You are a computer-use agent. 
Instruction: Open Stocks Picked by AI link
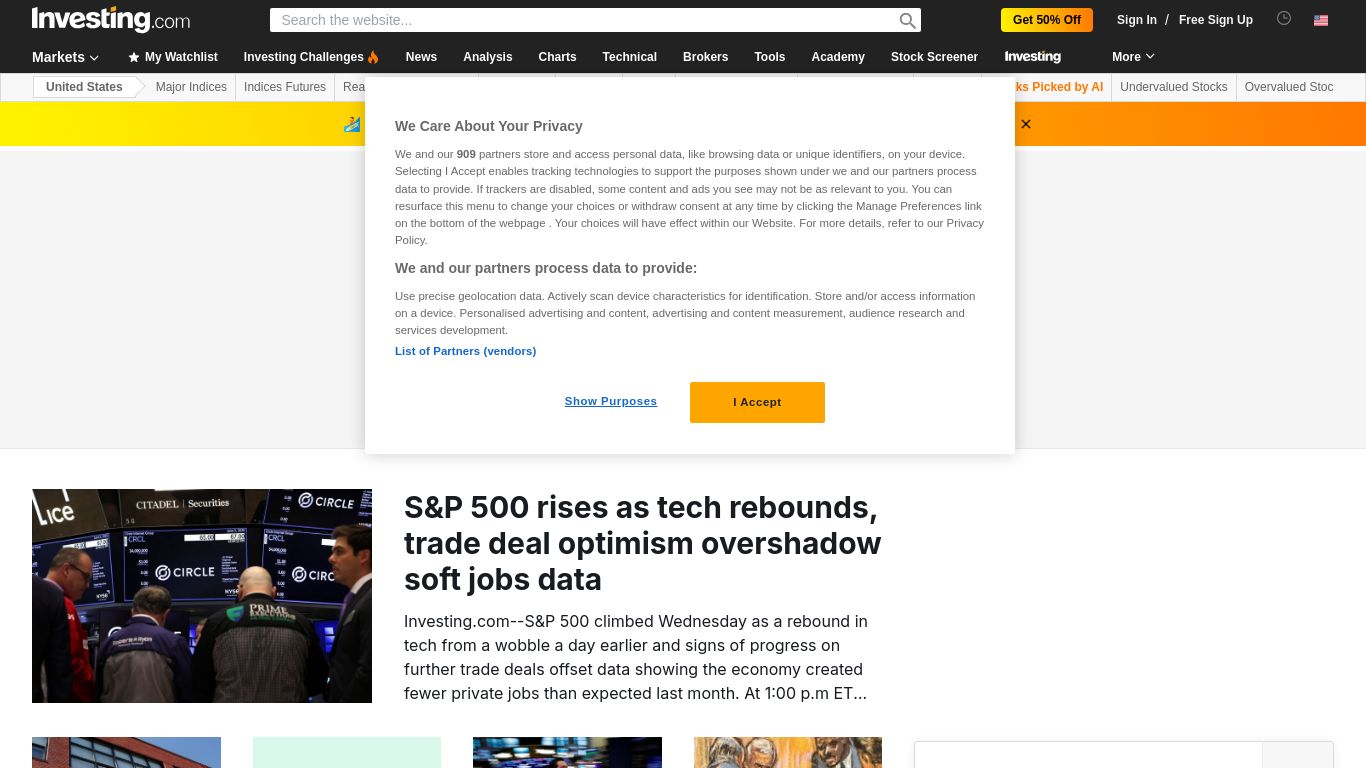tap(1058, 87)
